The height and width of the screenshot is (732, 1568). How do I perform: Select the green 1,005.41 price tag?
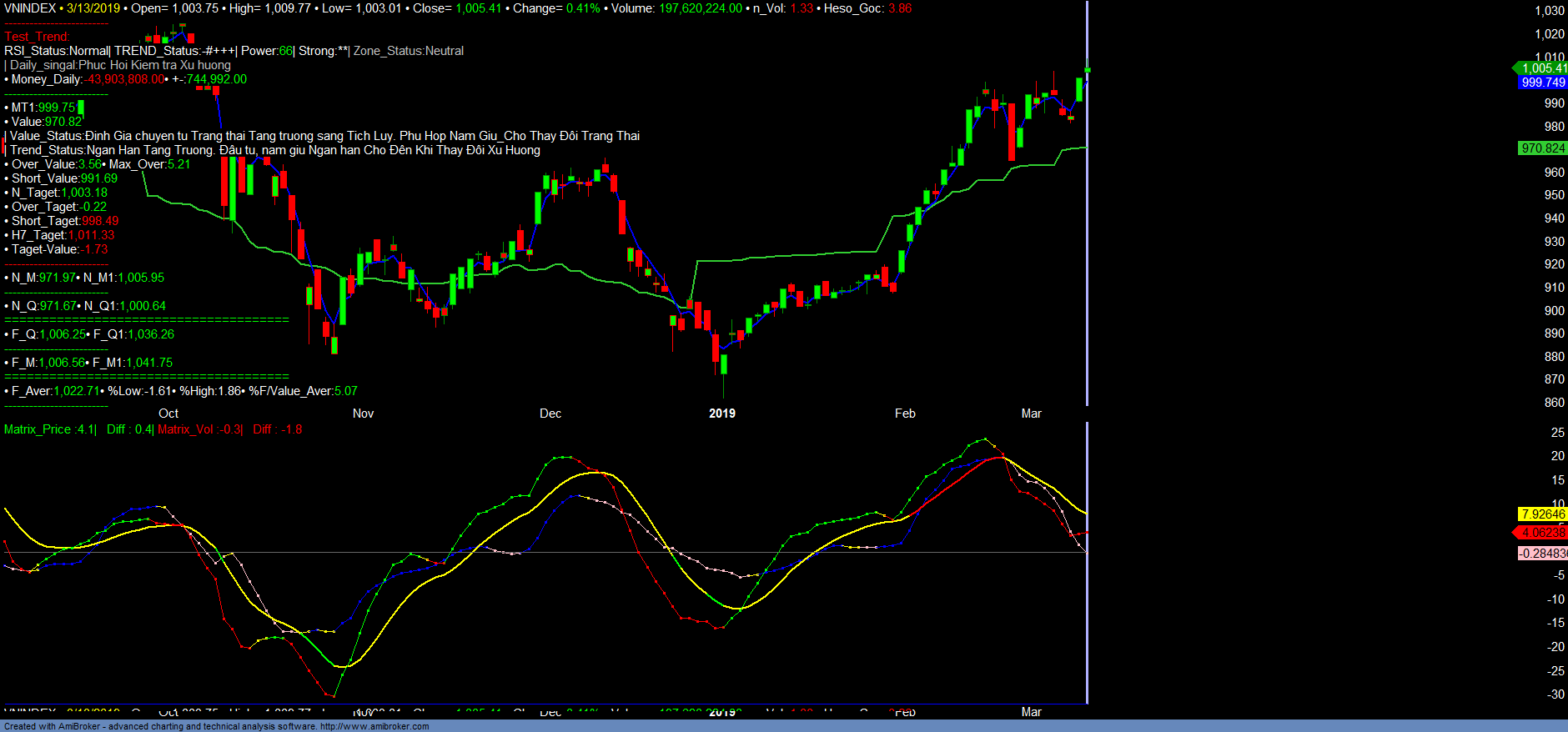click(1543, 68)
